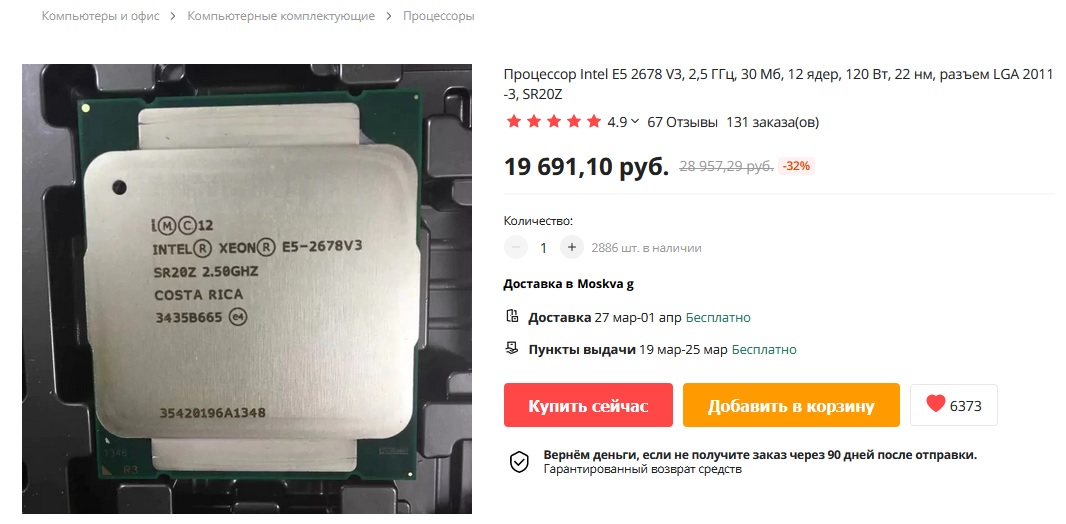
Task: Click the 131 заказа(ов) orders text
Action: point(773,122)
